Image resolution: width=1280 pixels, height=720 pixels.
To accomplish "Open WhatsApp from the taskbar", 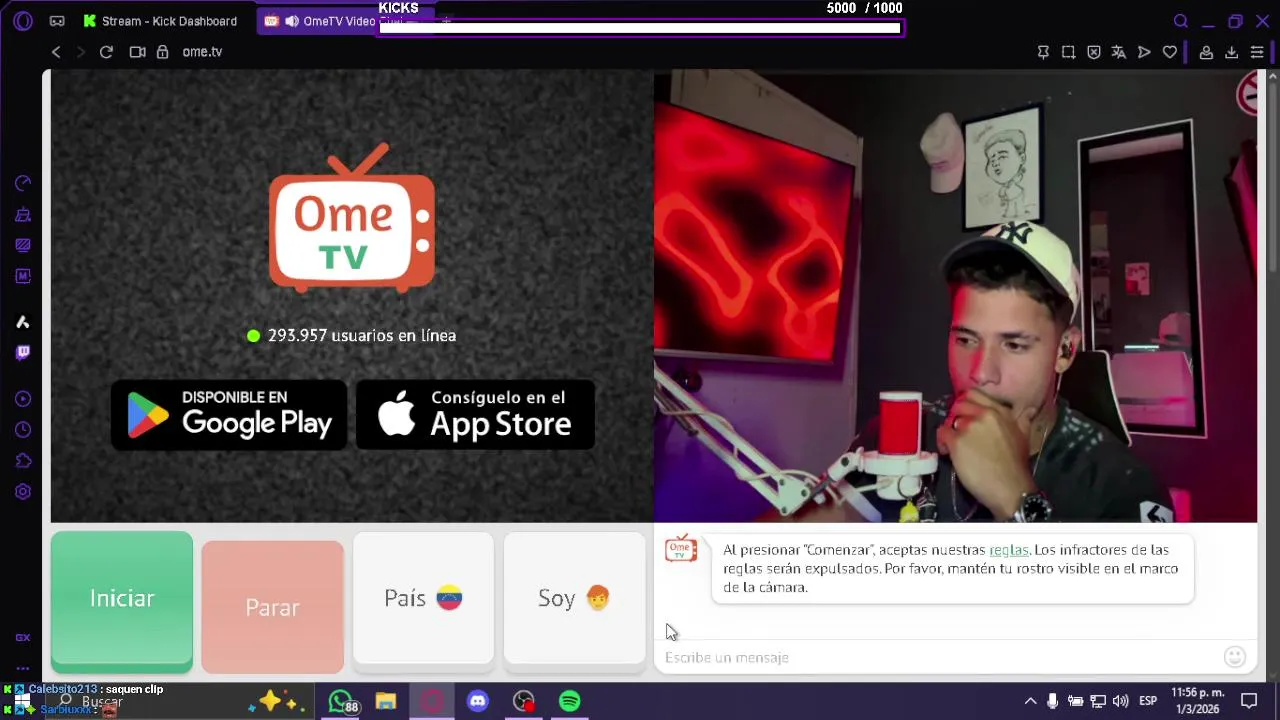I will pyautogui.click(x=340, y=701).
